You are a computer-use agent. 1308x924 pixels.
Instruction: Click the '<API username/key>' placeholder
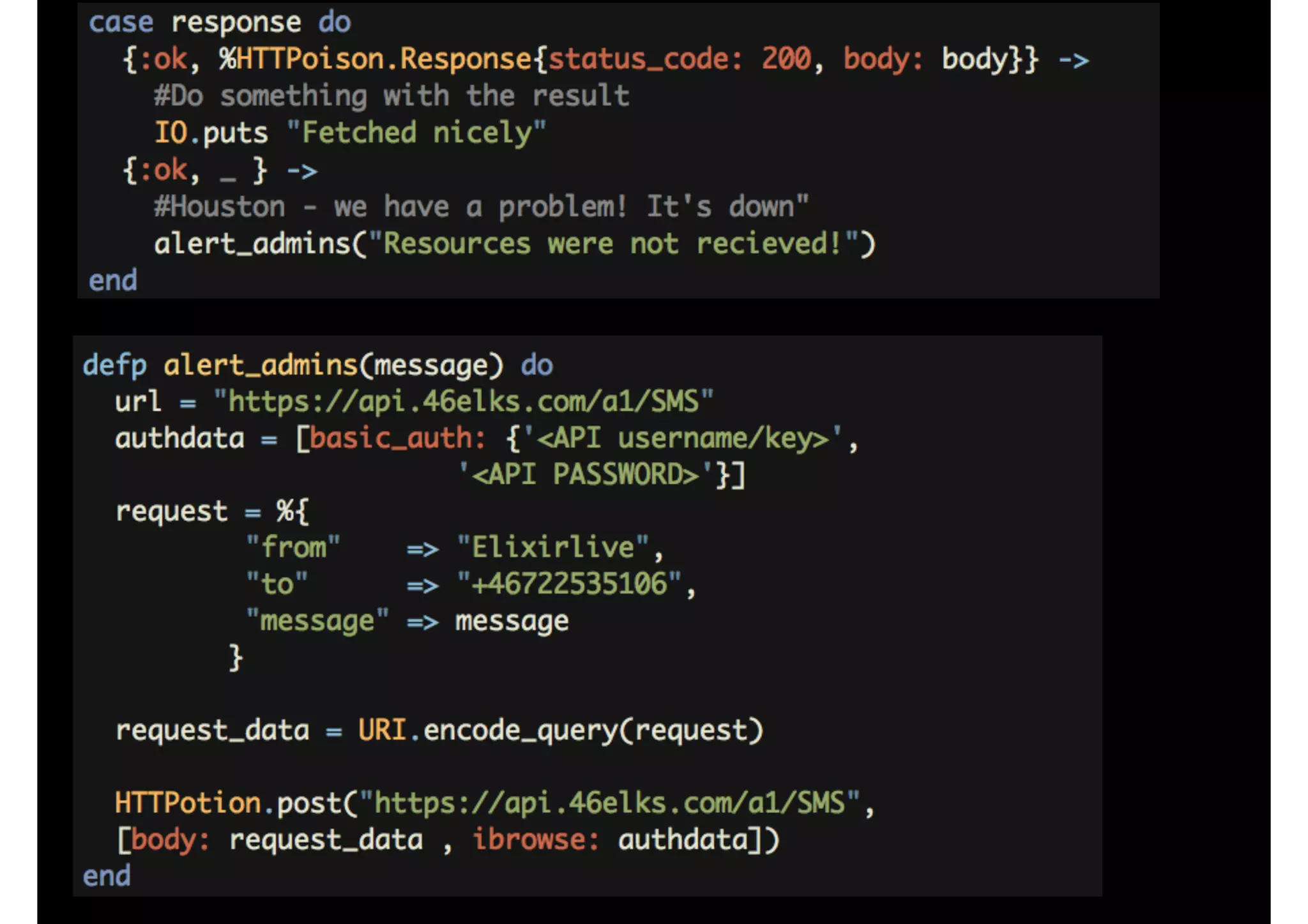point(682,438)
